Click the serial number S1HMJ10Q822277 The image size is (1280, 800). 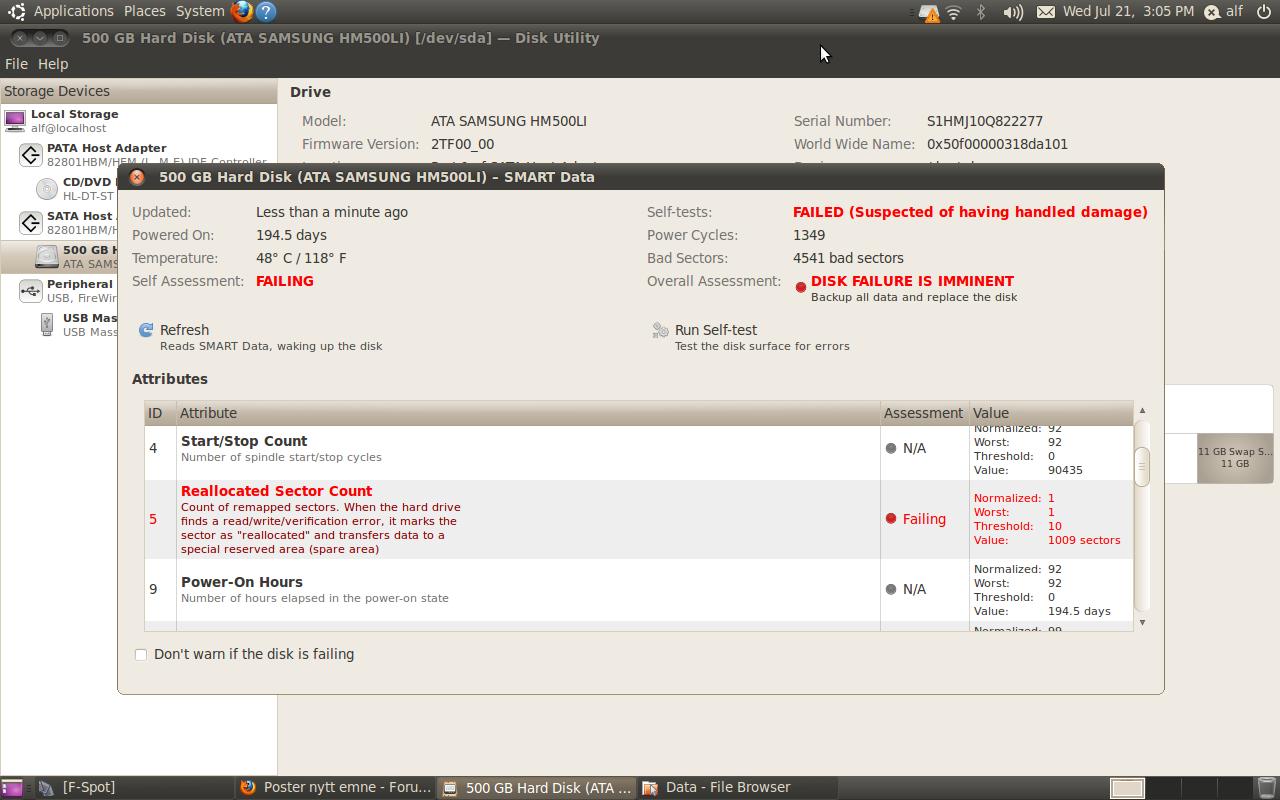coord(985,121)
